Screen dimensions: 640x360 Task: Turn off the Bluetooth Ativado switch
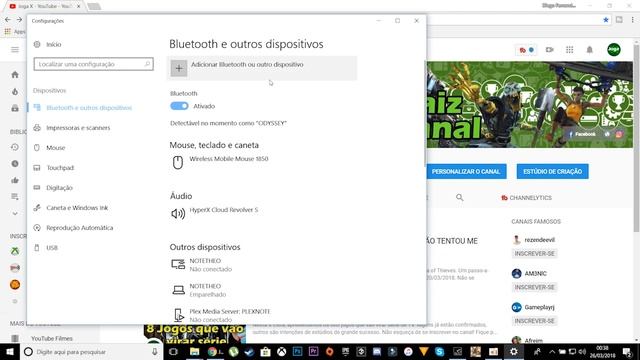pos(179,106)
